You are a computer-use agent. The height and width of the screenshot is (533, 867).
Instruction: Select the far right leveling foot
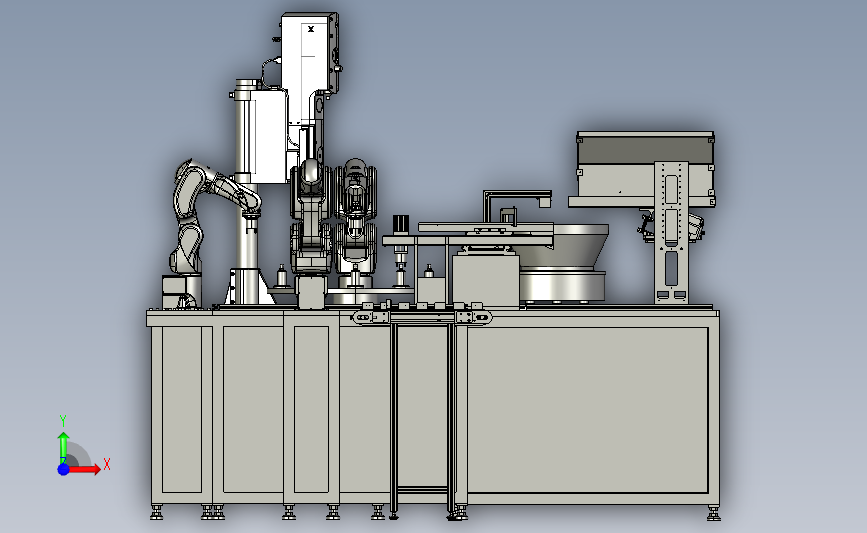pyautogui.click(x=713, y=513)
